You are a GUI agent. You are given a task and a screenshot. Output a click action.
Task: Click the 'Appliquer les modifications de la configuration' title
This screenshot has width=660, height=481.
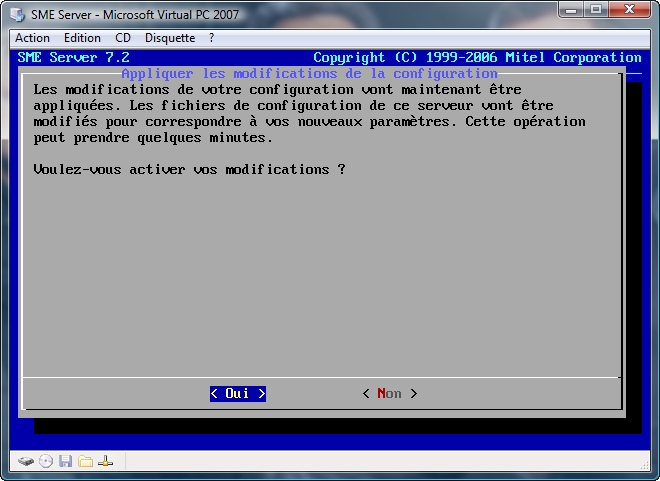click(x=309, y=74)
